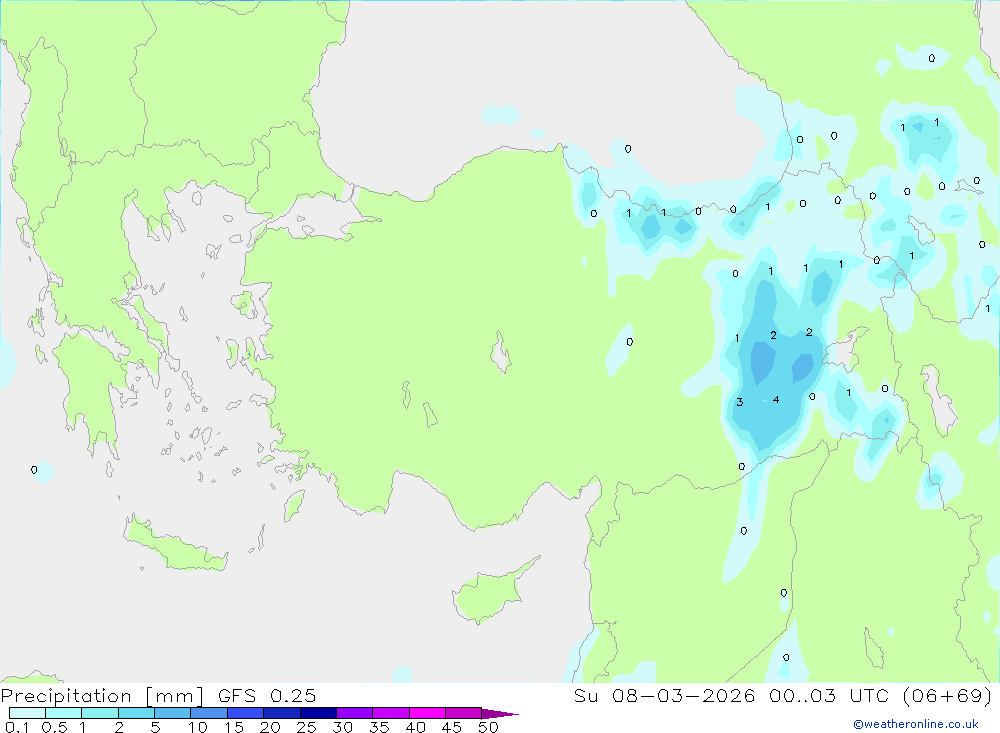1000x733 pixels.
Task: Click the "50" legend scale label
Action: (x=488, y=727)
